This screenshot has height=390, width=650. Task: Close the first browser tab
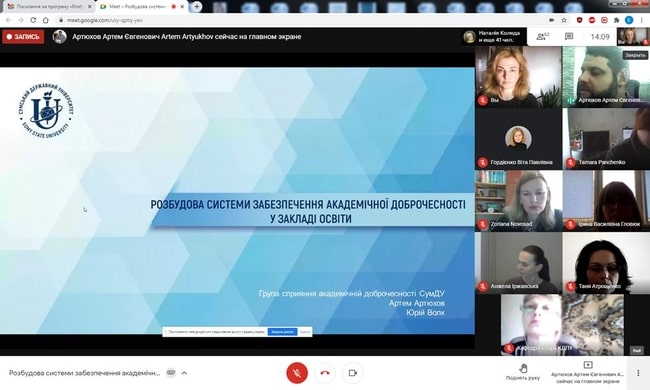(x=90, y=7)
